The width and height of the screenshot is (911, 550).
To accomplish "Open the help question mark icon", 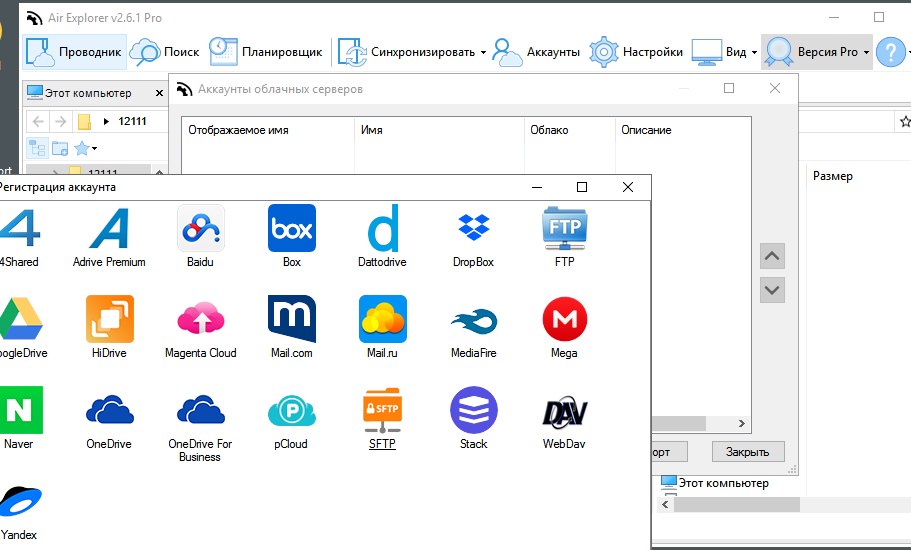I will (x=891, y=52).
